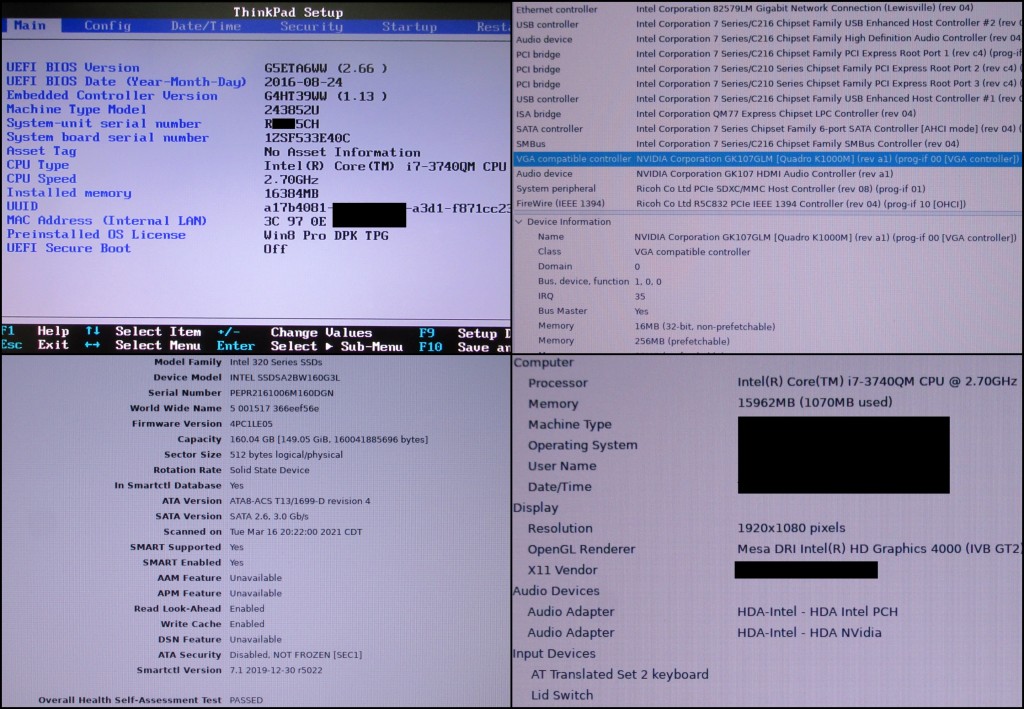Select the NVIDIA GK107 HDMI Audio Controller row
The width and height of the screenshot is (1024, 709).
(x=767, y=174)
